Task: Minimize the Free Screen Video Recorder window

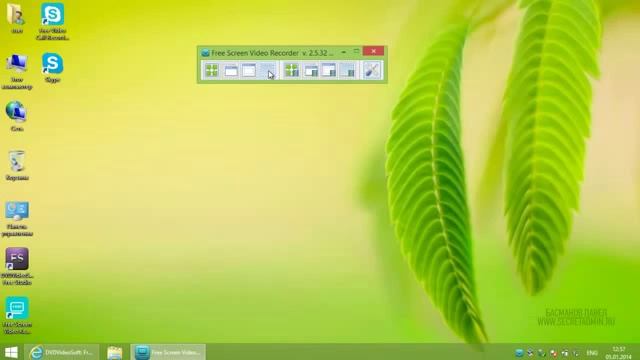Action: (344, 52)
